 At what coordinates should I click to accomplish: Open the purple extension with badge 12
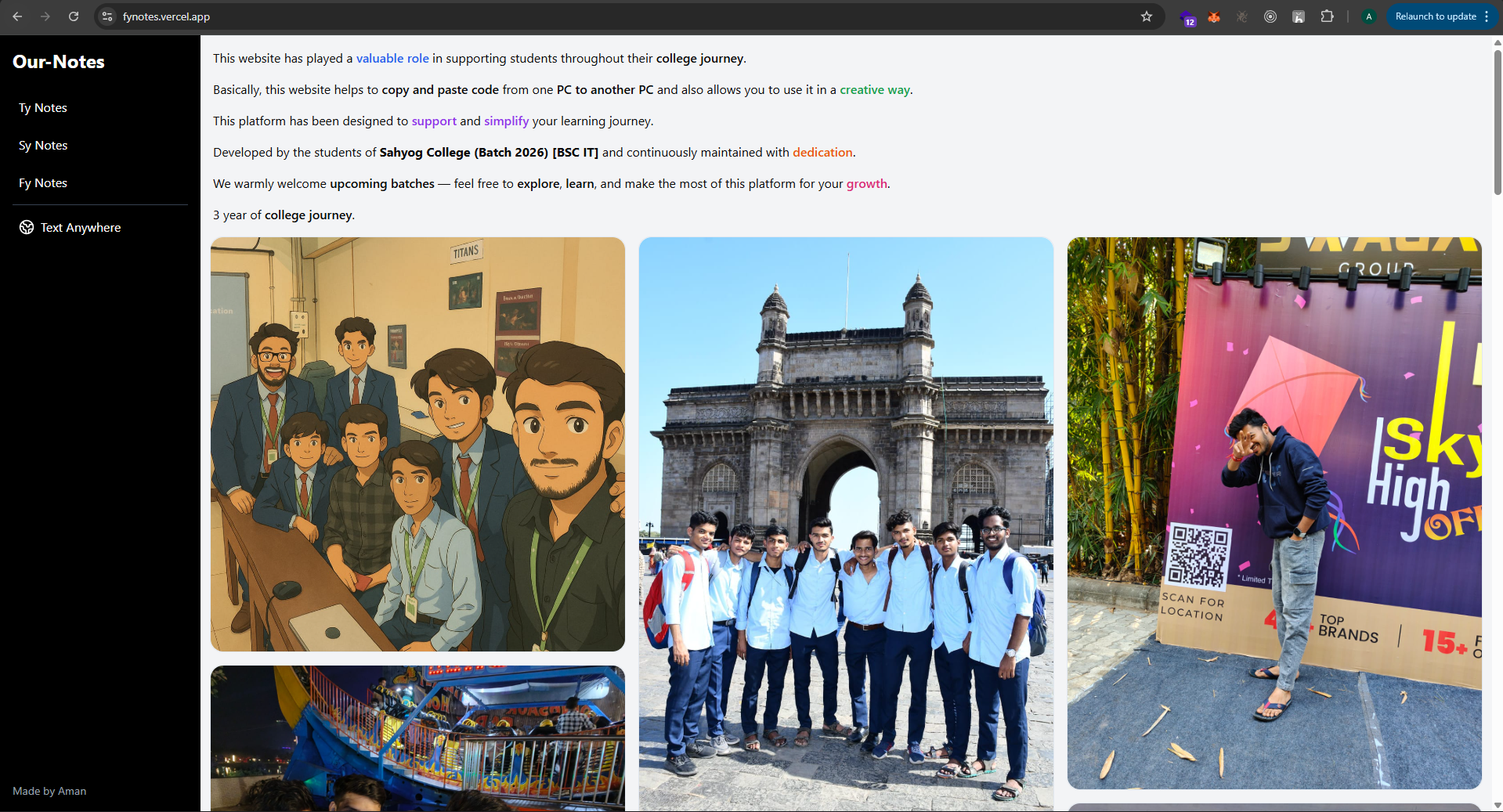(x=1187, y=17)
